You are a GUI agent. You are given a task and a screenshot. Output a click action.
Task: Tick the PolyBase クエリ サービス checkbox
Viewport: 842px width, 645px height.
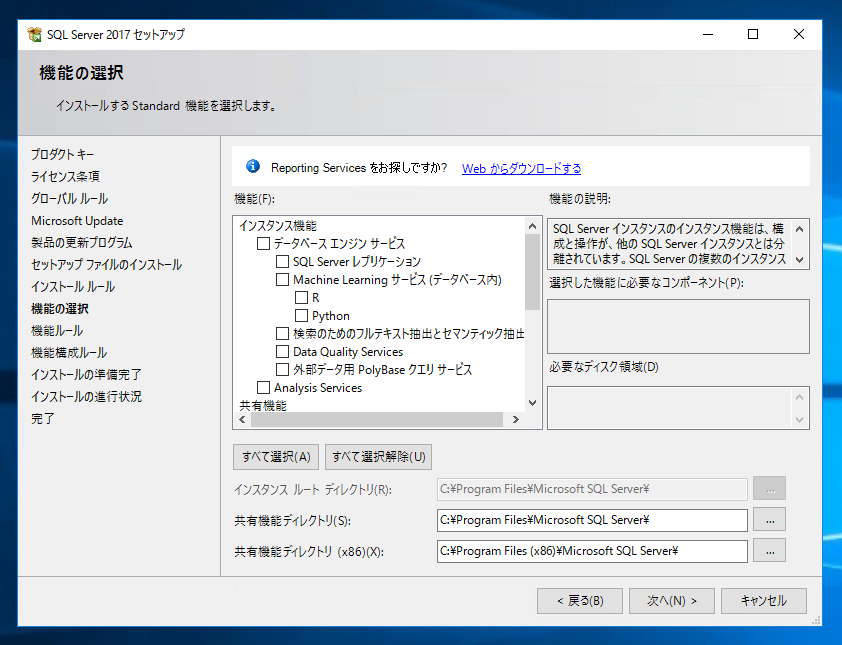click(x=282, y=369)
